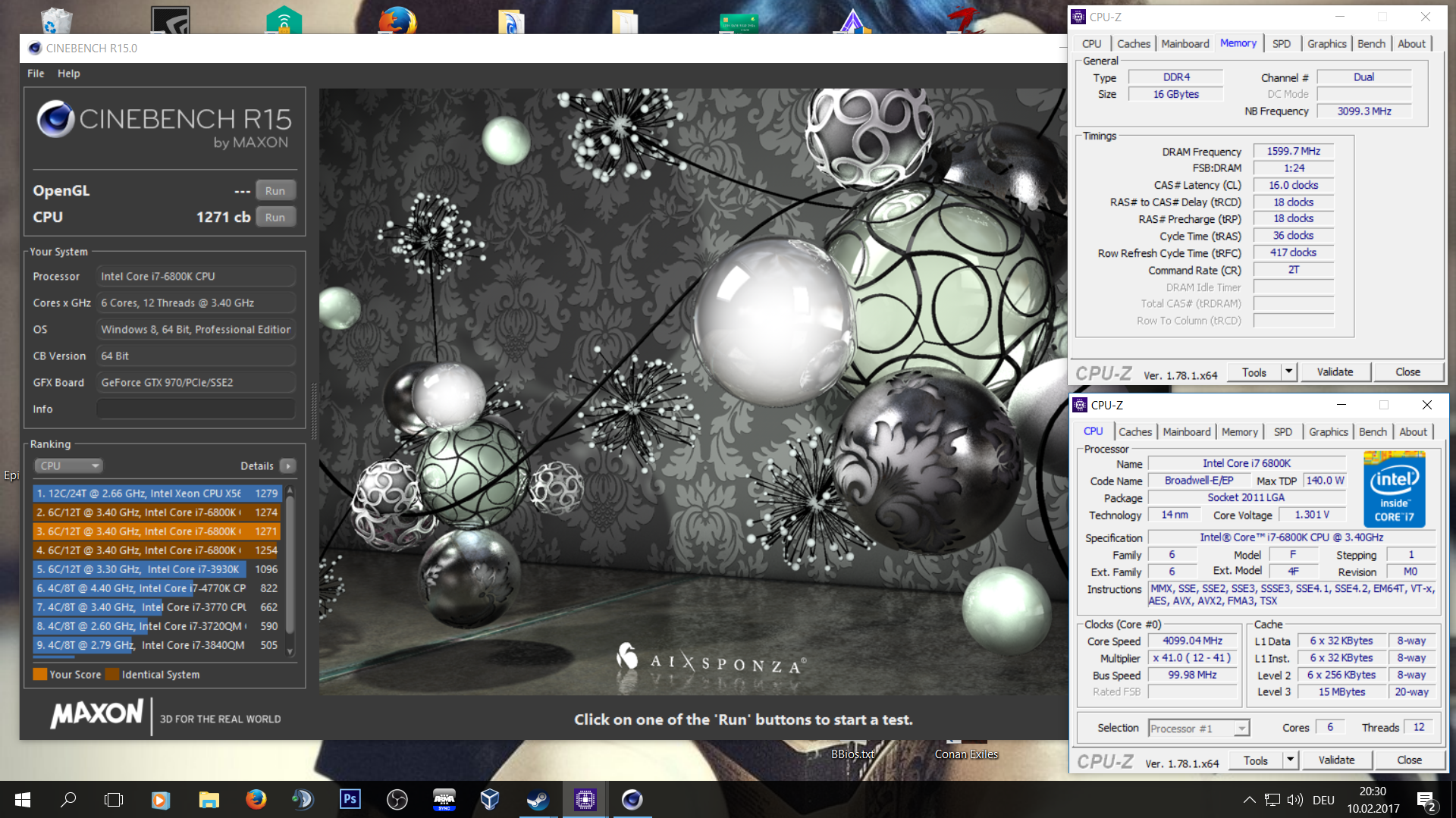Click Tools button in lower CPU-Z
The image size is (1456, 818).
(1256, 760)
